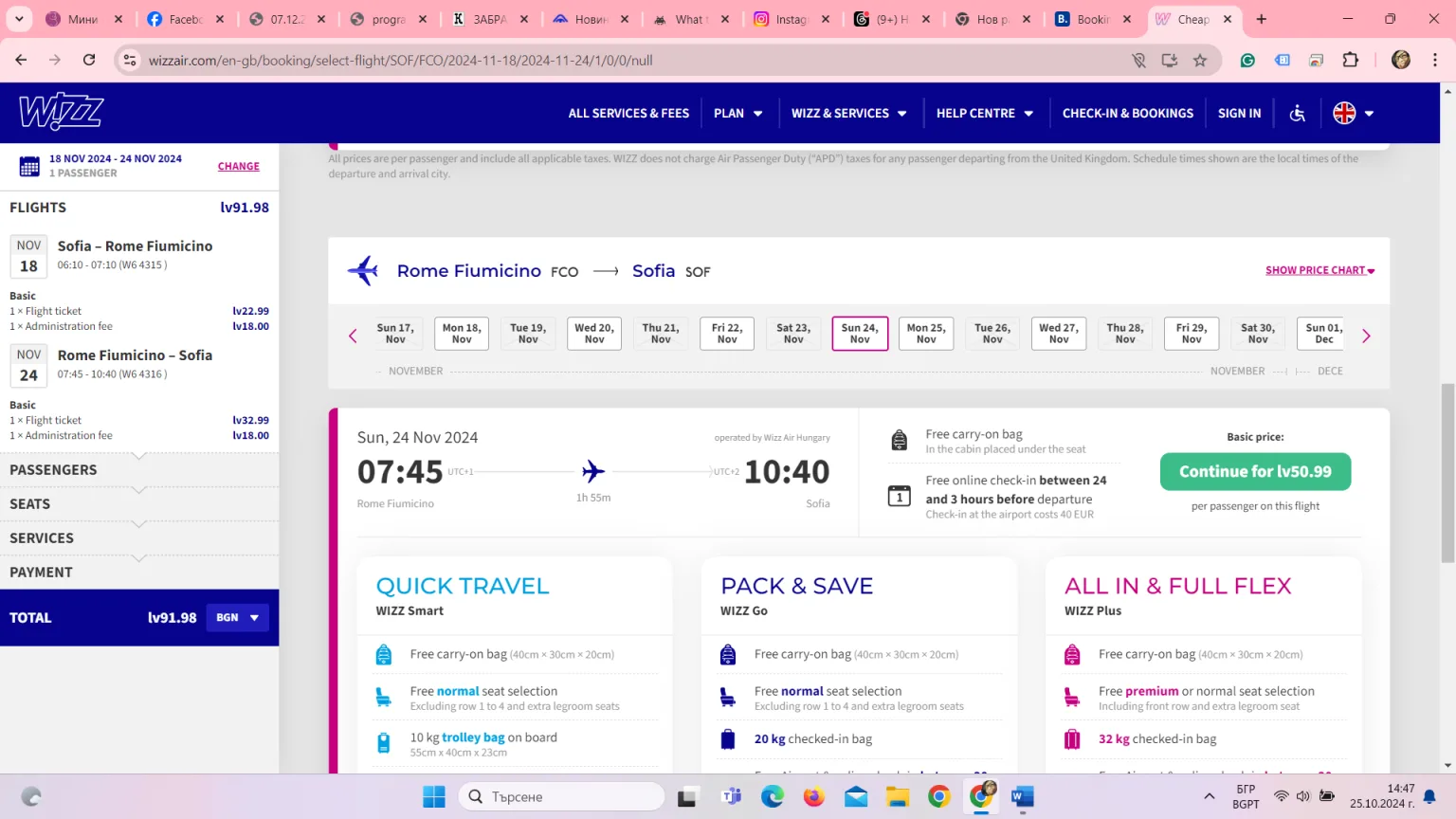Open Task View from the taskbar
The height and width of the screenshot is (819, 1456).
tap(688, 797)
